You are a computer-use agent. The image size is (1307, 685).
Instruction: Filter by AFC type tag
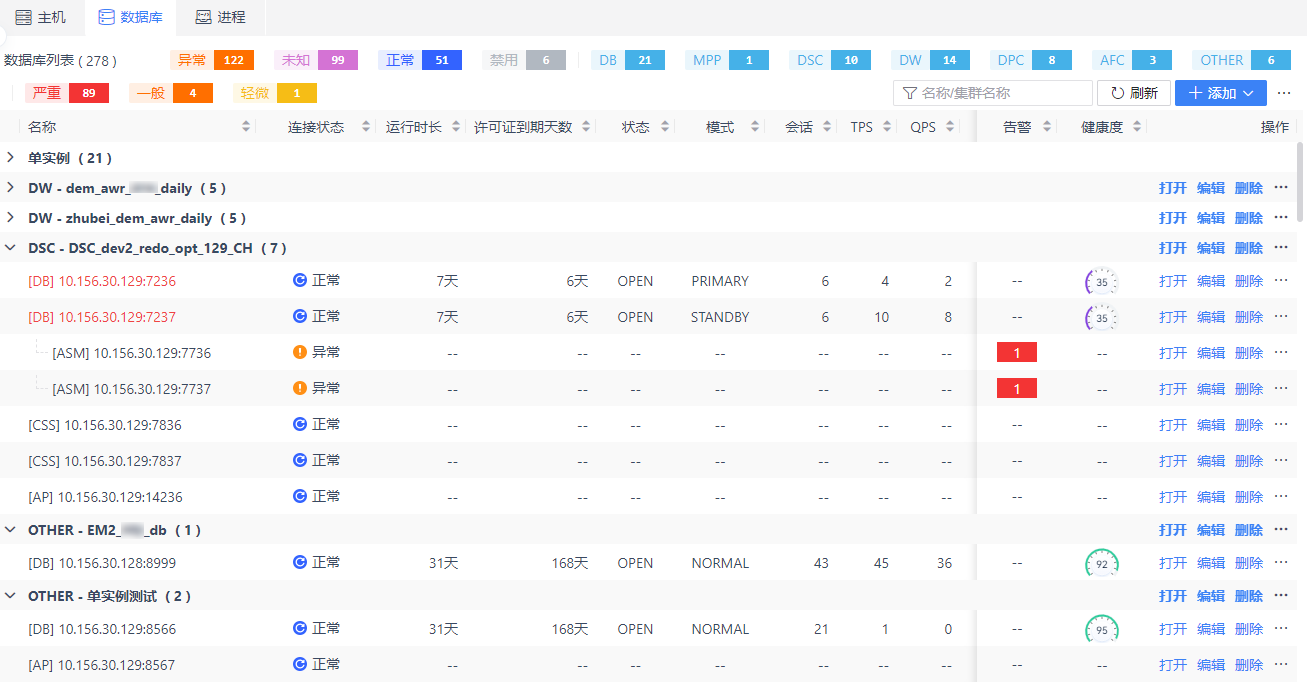1132,60
